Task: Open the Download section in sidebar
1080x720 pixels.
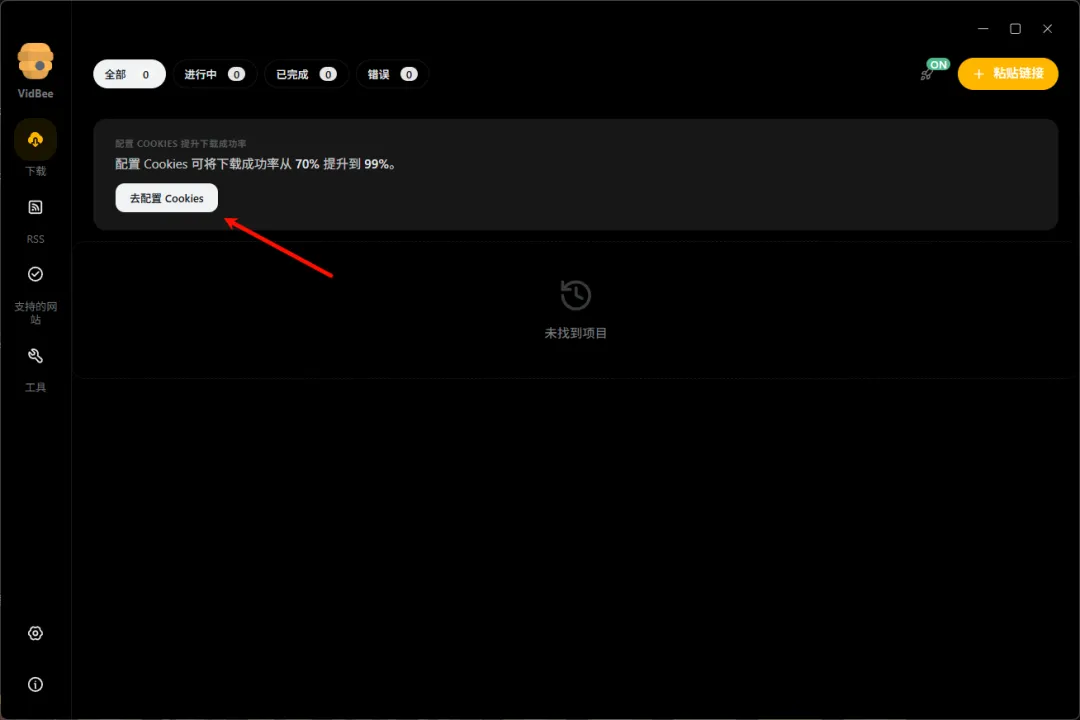Action: [x=35, y=140]
